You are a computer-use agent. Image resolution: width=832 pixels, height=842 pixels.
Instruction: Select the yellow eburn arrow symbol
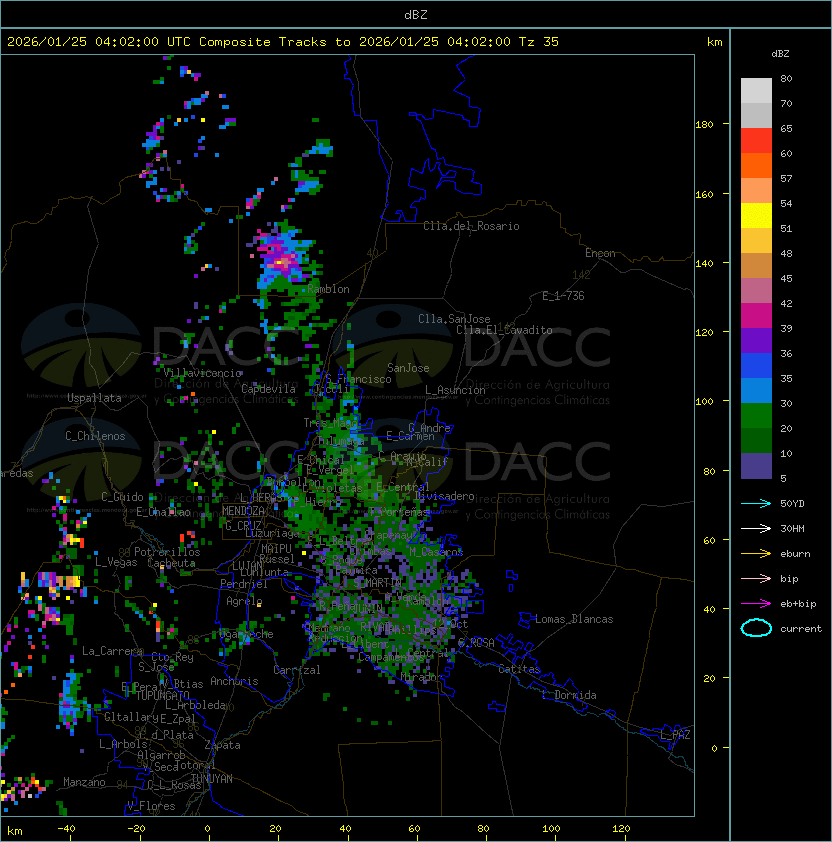click(756, 554)
